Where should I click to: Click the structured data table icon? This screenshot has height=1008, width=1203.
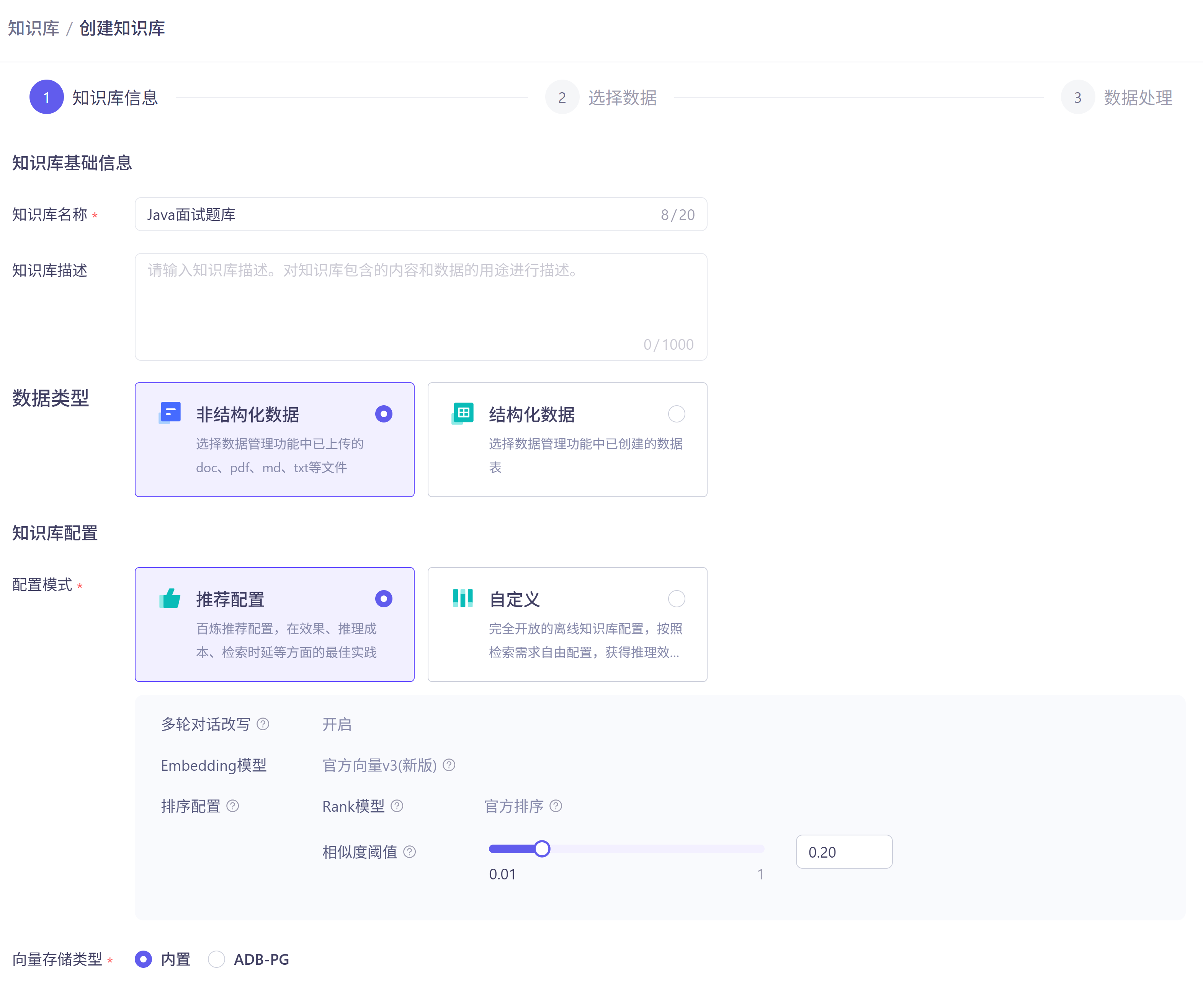pyautogui.click(x=462, y=413)
